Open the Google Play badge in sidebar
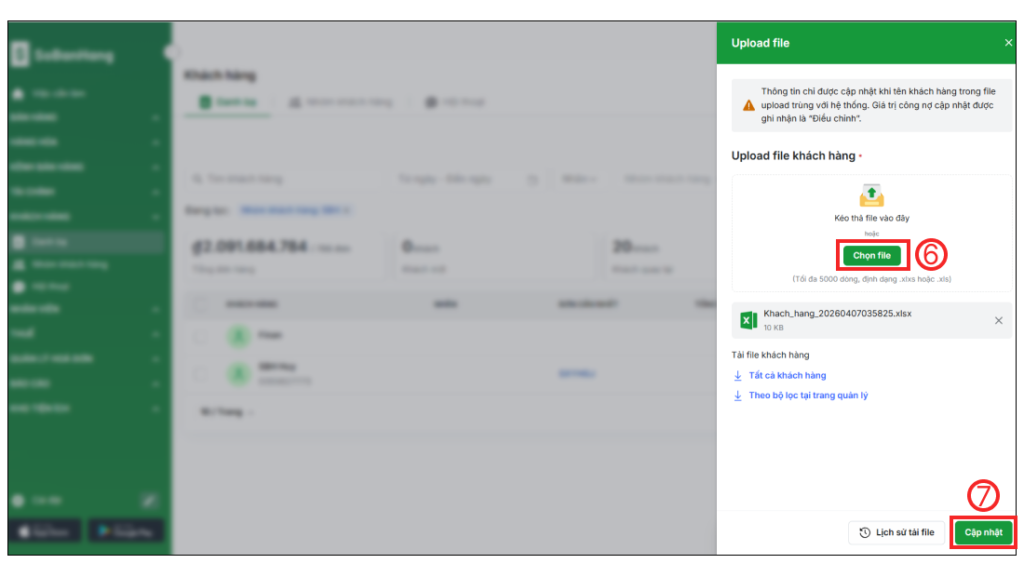The image size is (1024, 577). (126, 531)
